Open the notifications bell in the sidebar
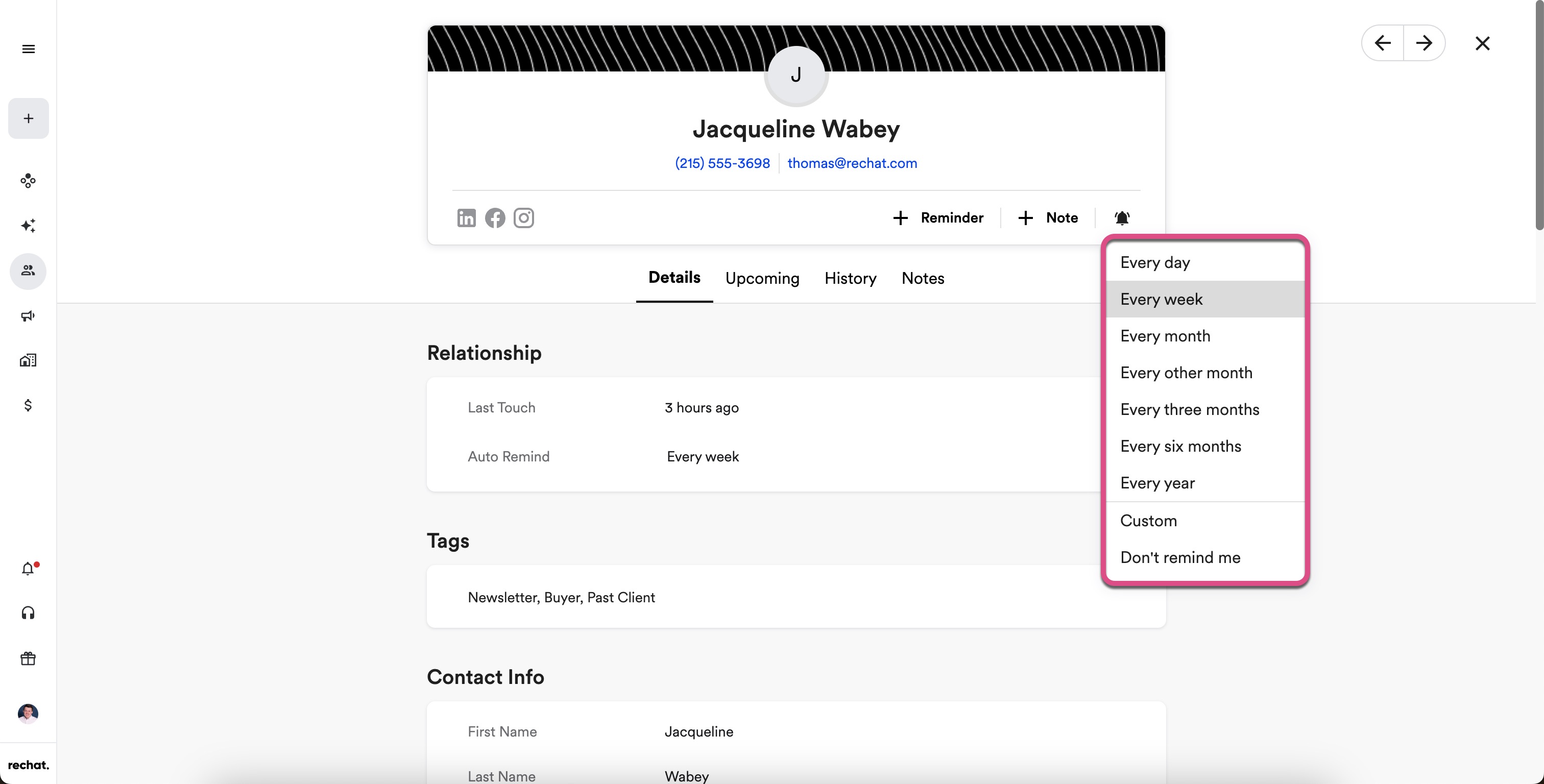Screen dimensions: 1544x784 coord(28,568)
